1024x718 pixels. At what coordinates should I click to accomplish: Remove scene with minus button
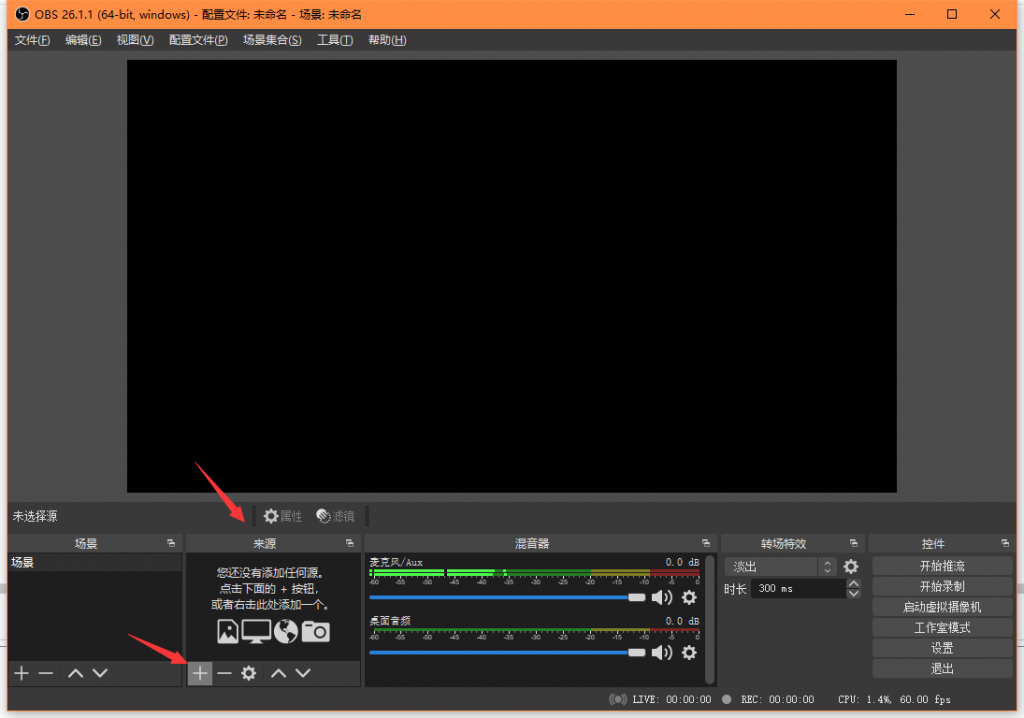[x=46, y=673]
